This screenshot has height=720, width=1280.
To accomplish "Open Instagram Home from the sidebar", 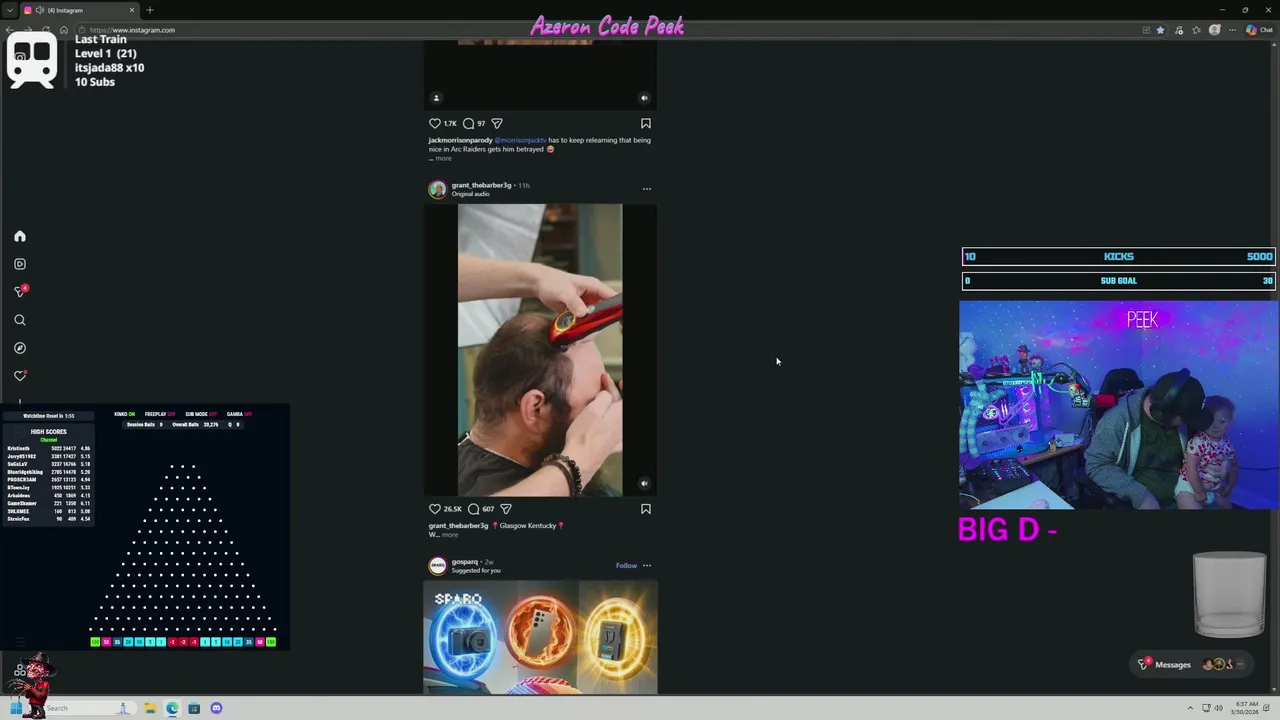I will (19, 236).
